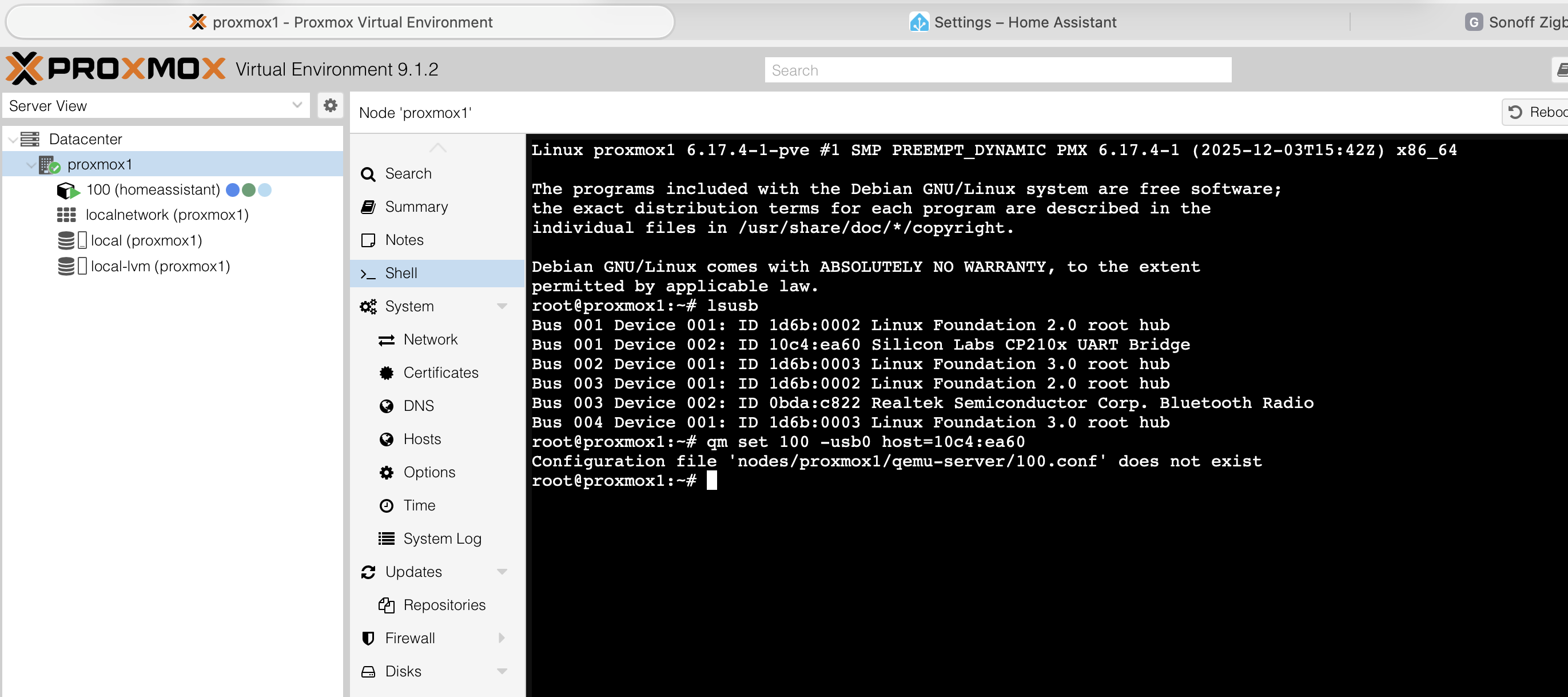Open Certificates under System menu

coord(440,373)
